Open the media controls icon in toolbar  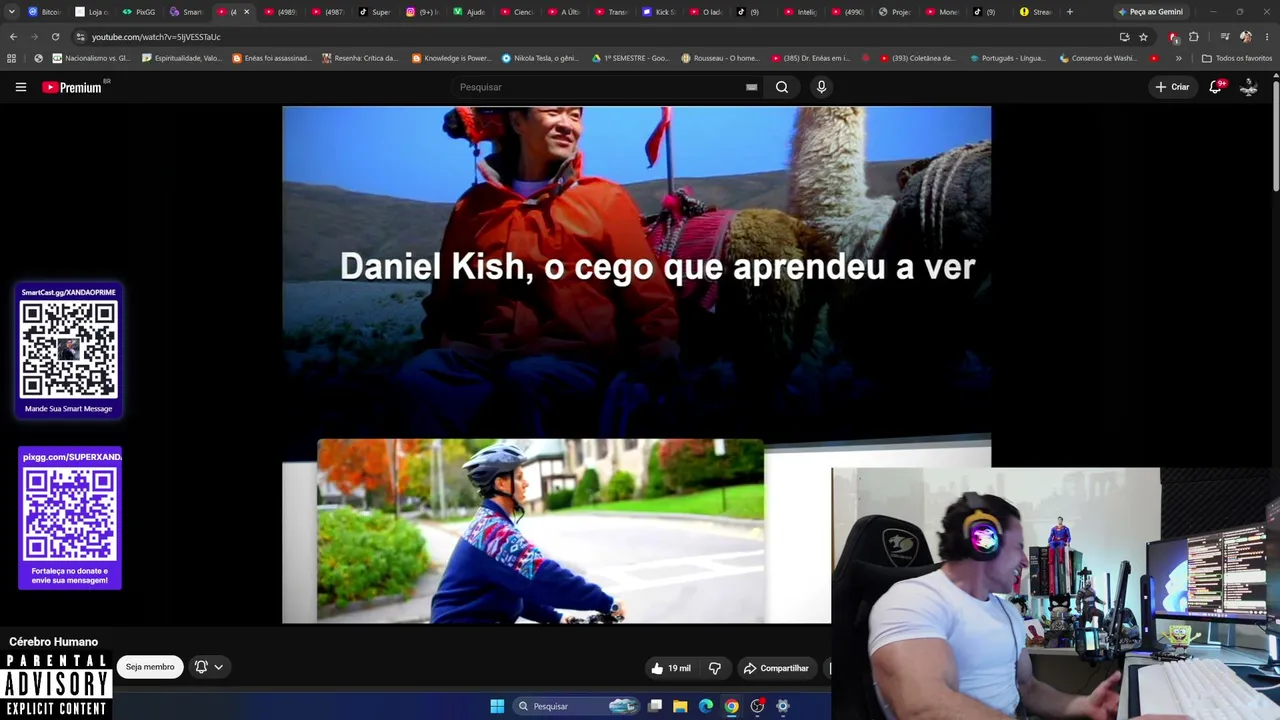pyautogui.click(x=1224, y=37)
